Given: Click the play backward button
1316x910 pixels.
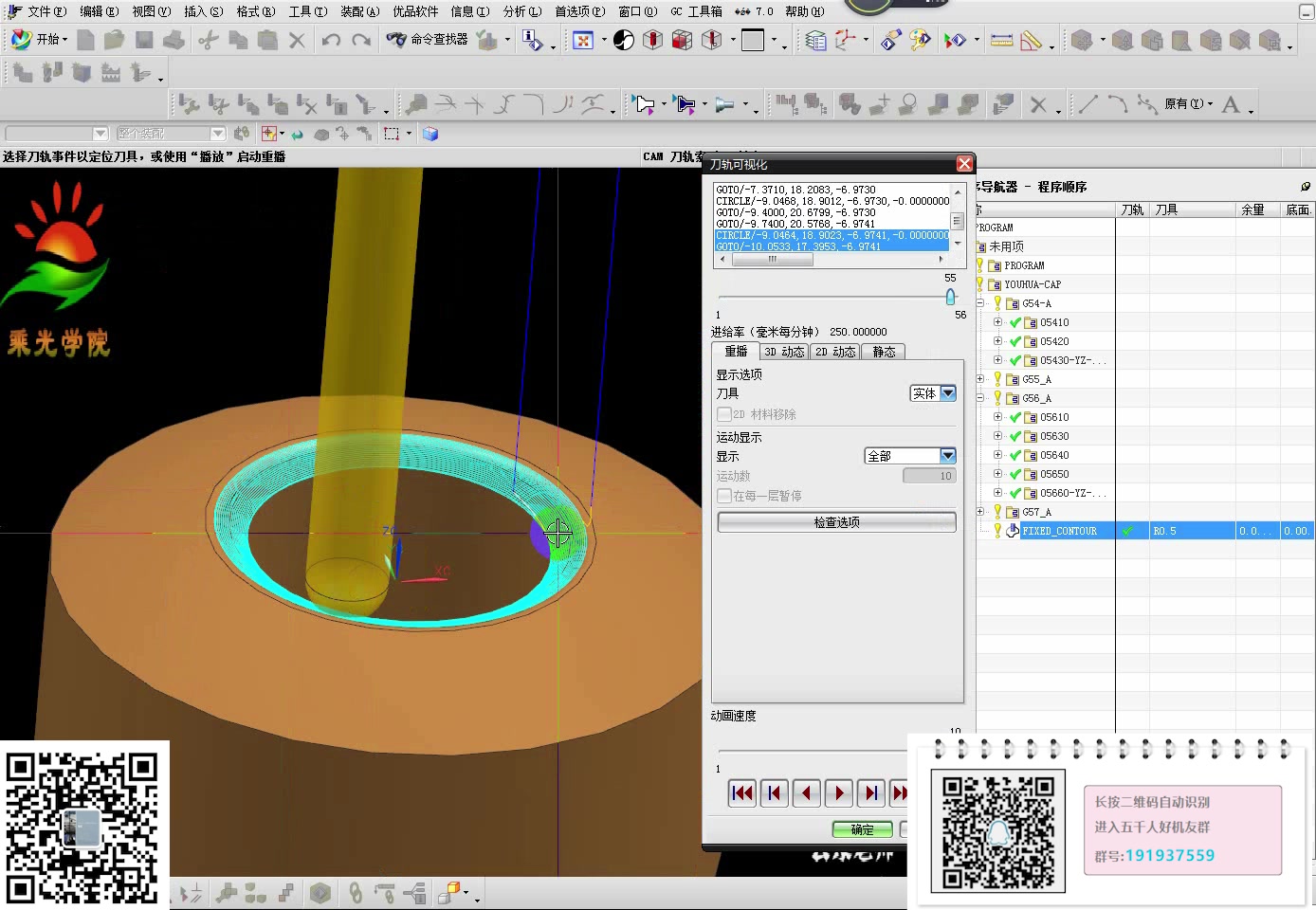Looking at the screenshot, I should tap(807, 792).
